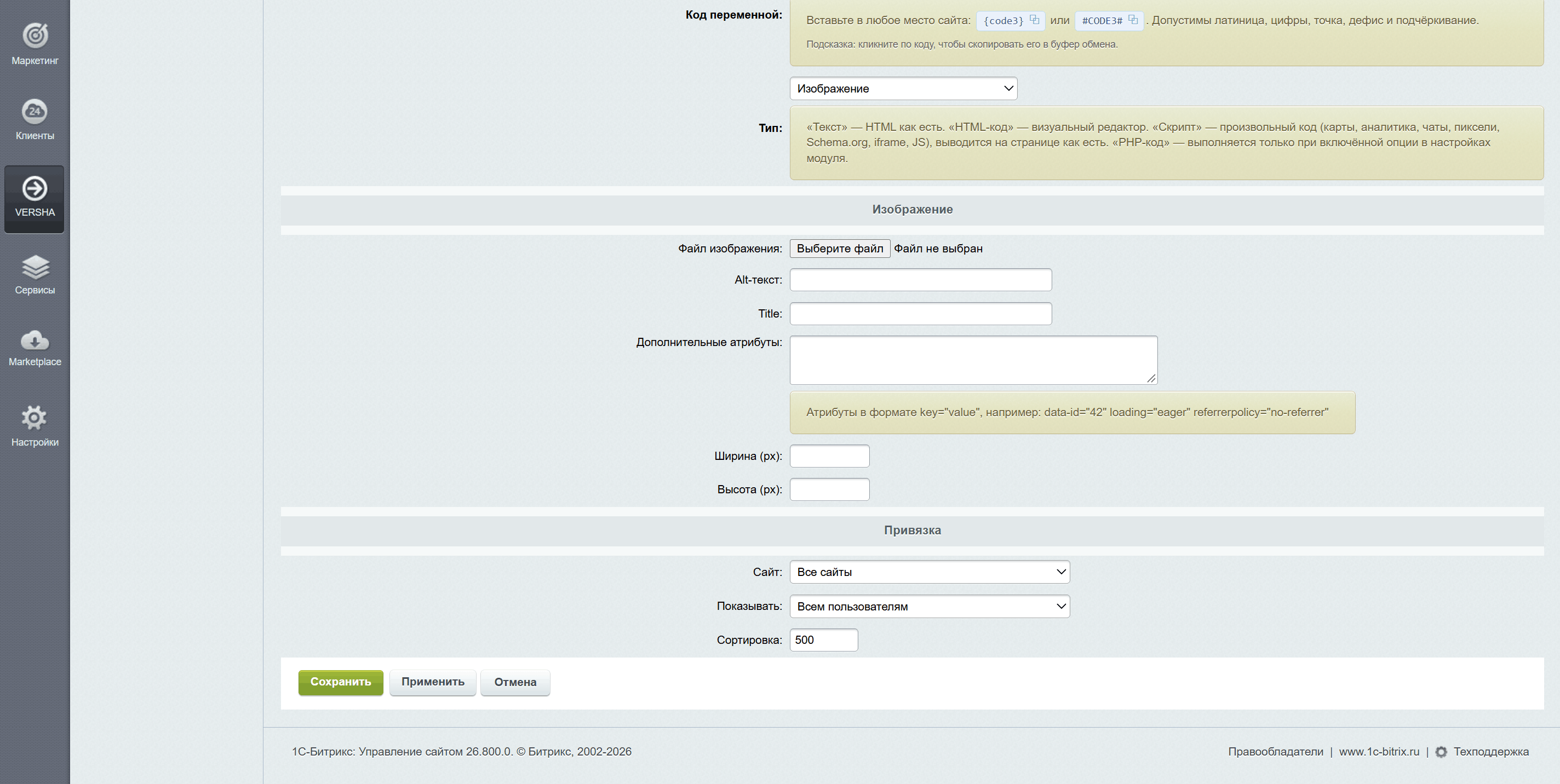
Task: Click Выберите файл to upload image
Action: (x=840, y=249)
